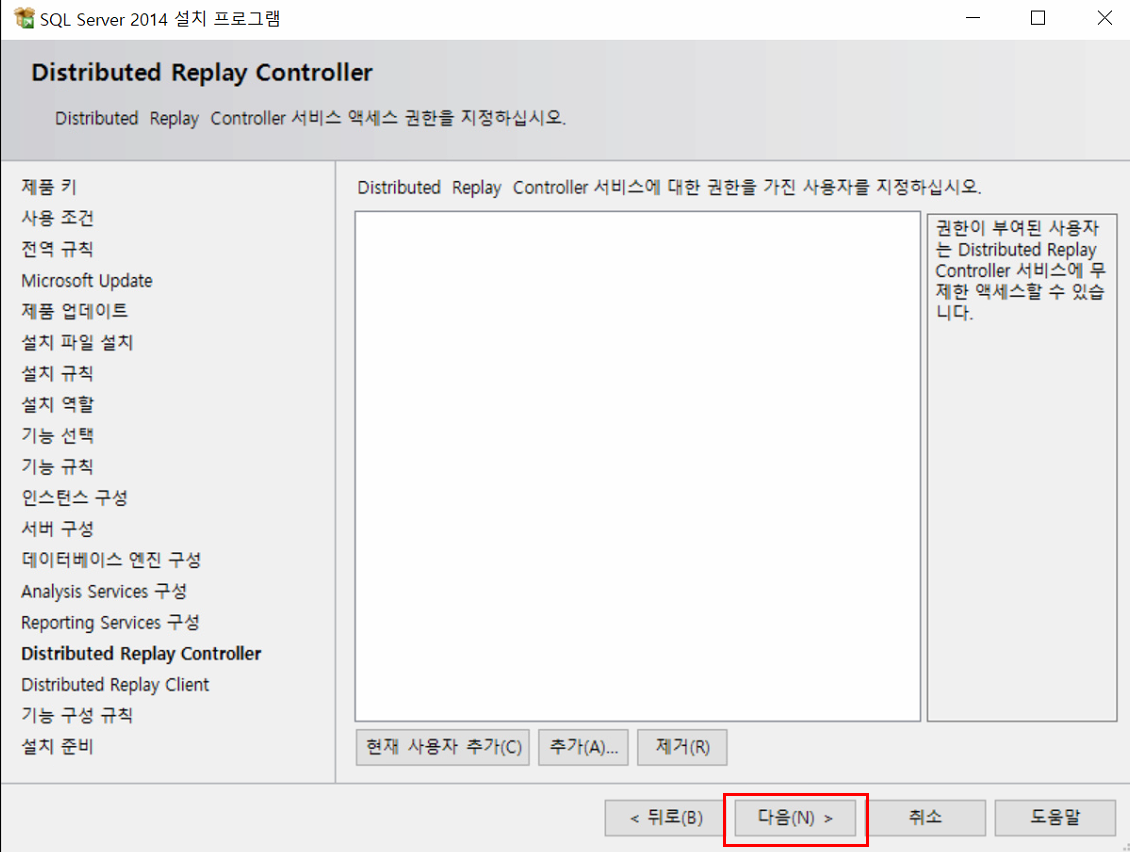This screenshot has height=852, width=1130.
Task: Click the SQL Server setup title bar icon
Action: click(24, 18)
